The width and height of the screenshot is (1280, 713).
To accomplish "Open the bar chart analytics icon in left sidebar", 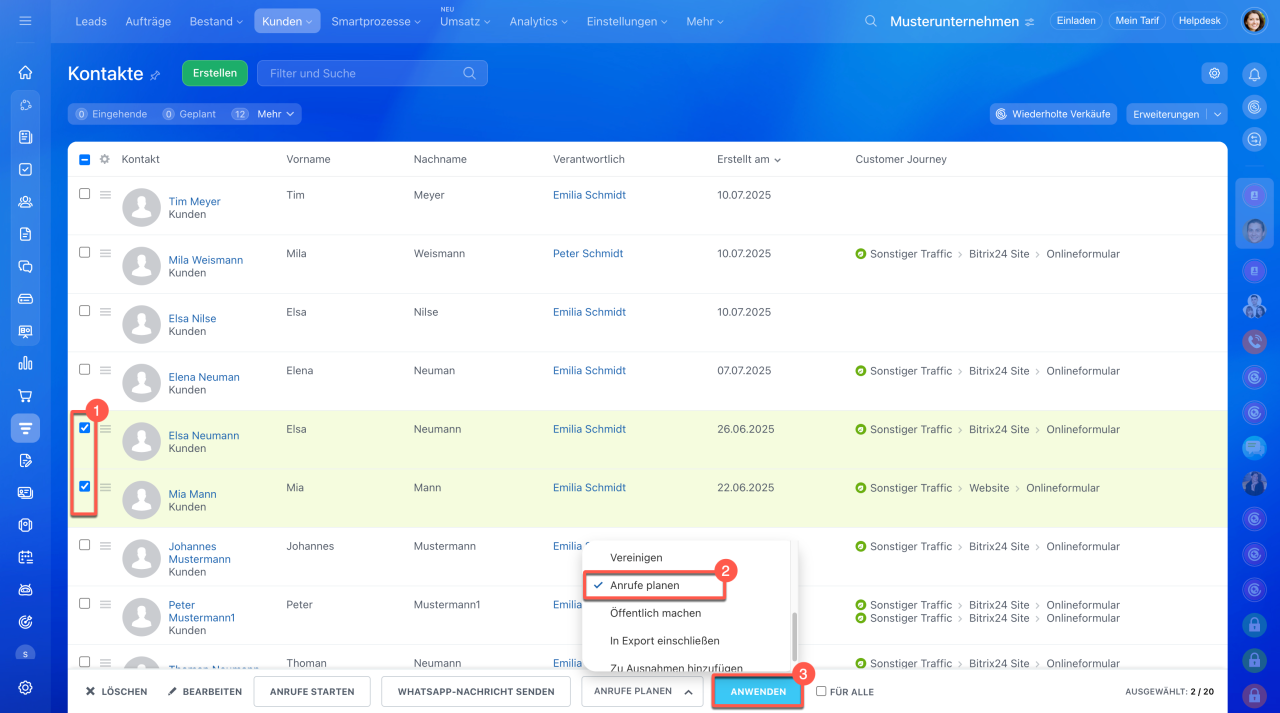I will tap(26, 363).
